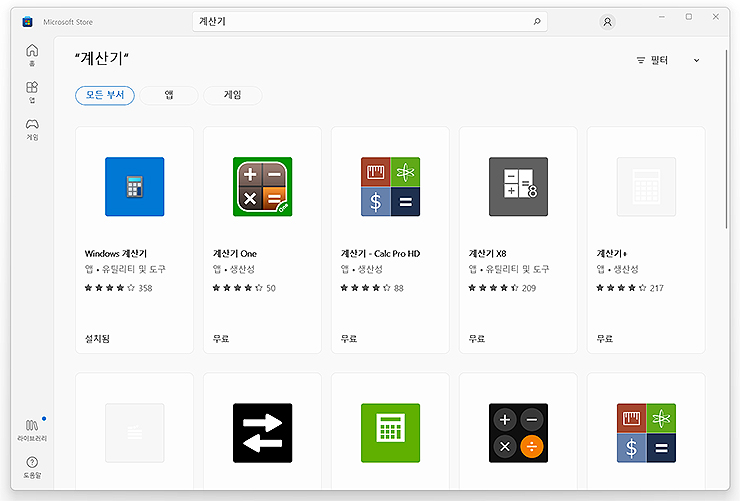Screen dimensions: 740x501
Task: Click the 계산기 One title text
Action: [235, 253]
